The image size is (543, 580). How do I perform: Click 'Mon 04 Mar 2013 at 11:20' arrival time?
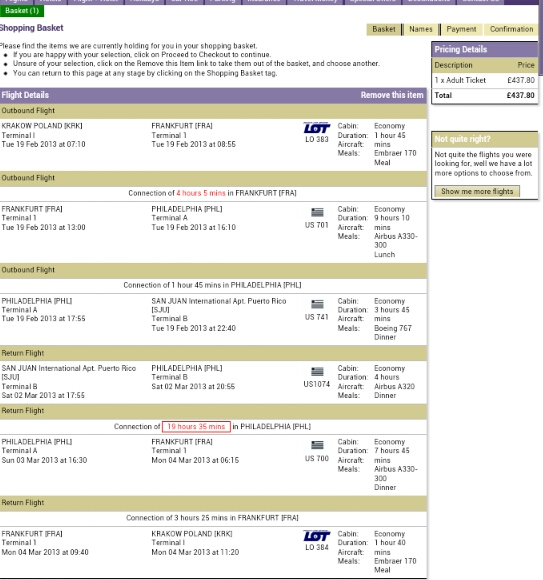[x=195, y=552]
